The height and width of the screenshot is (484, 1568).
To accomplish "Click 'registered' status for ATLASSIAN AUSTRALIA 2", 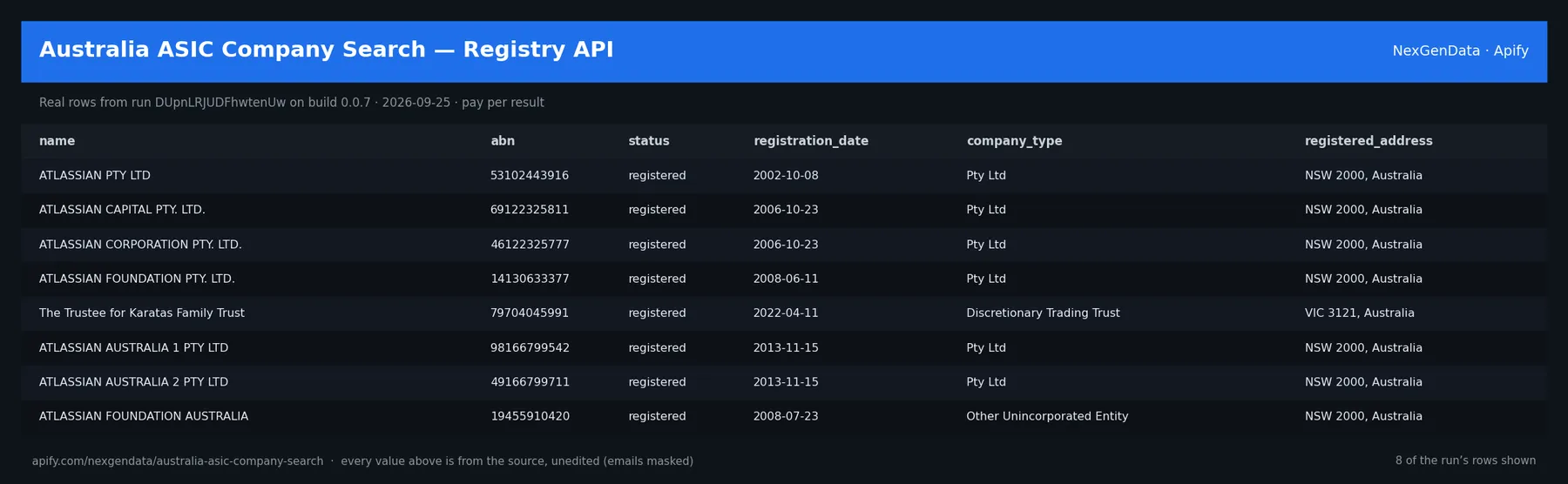I will click(657, 382).
